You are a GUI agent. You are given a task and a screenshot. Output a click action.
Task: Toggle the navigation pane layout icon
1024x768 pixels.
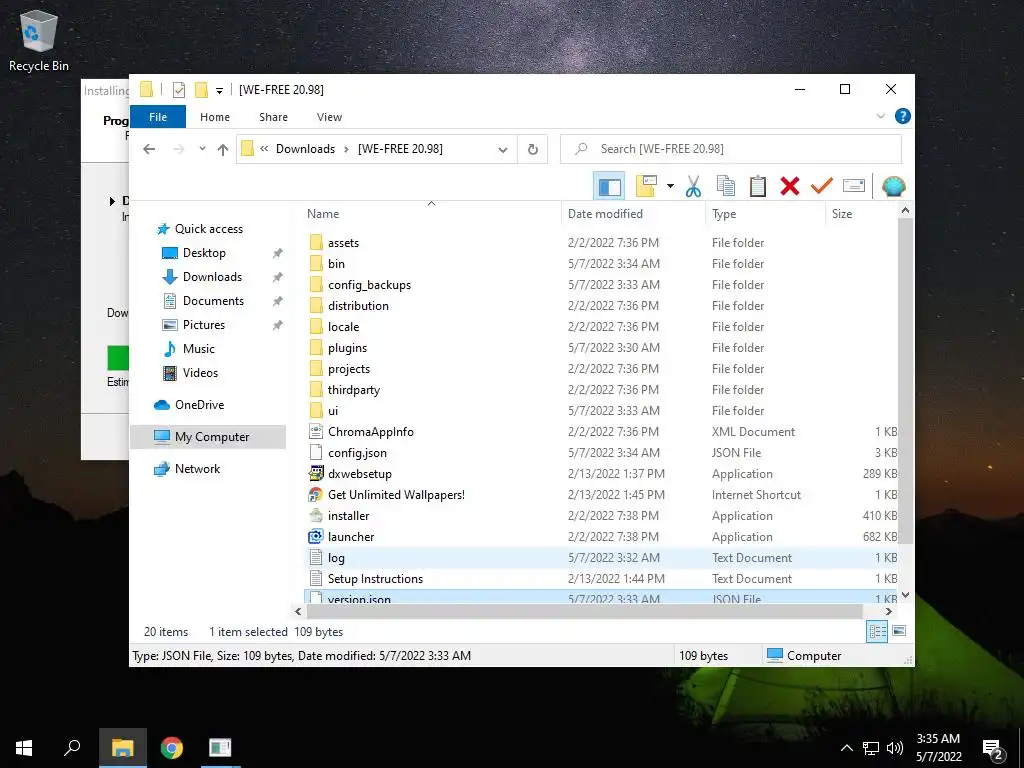point(609,187)
